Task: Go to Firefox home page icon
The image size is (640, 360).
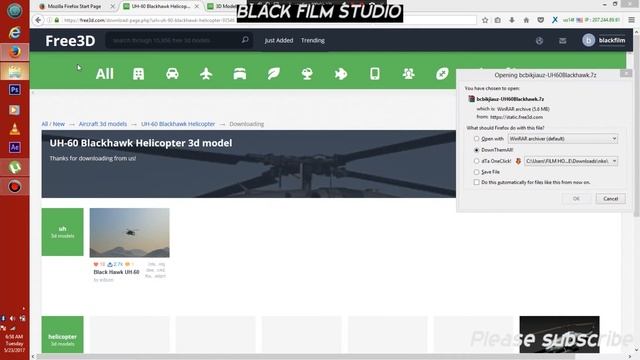Action: (526, 20)
